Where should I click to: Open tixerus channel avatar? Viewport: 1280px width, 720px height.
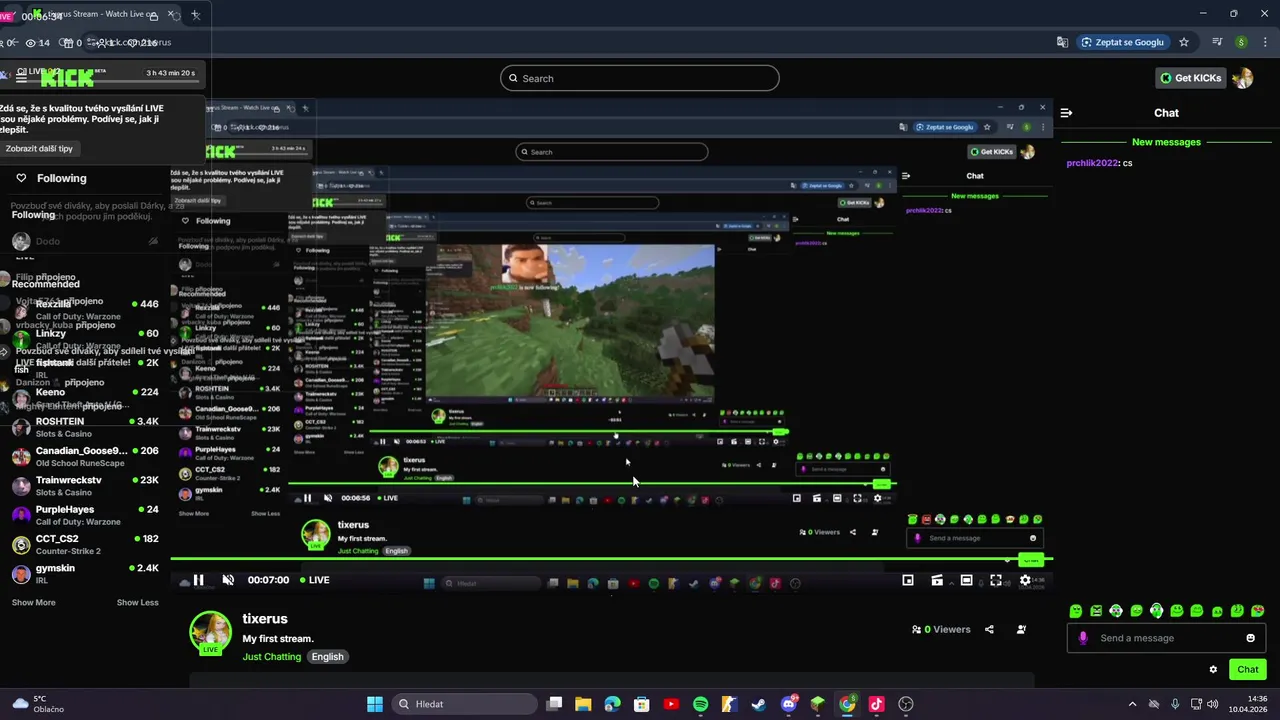pos(210,632)
